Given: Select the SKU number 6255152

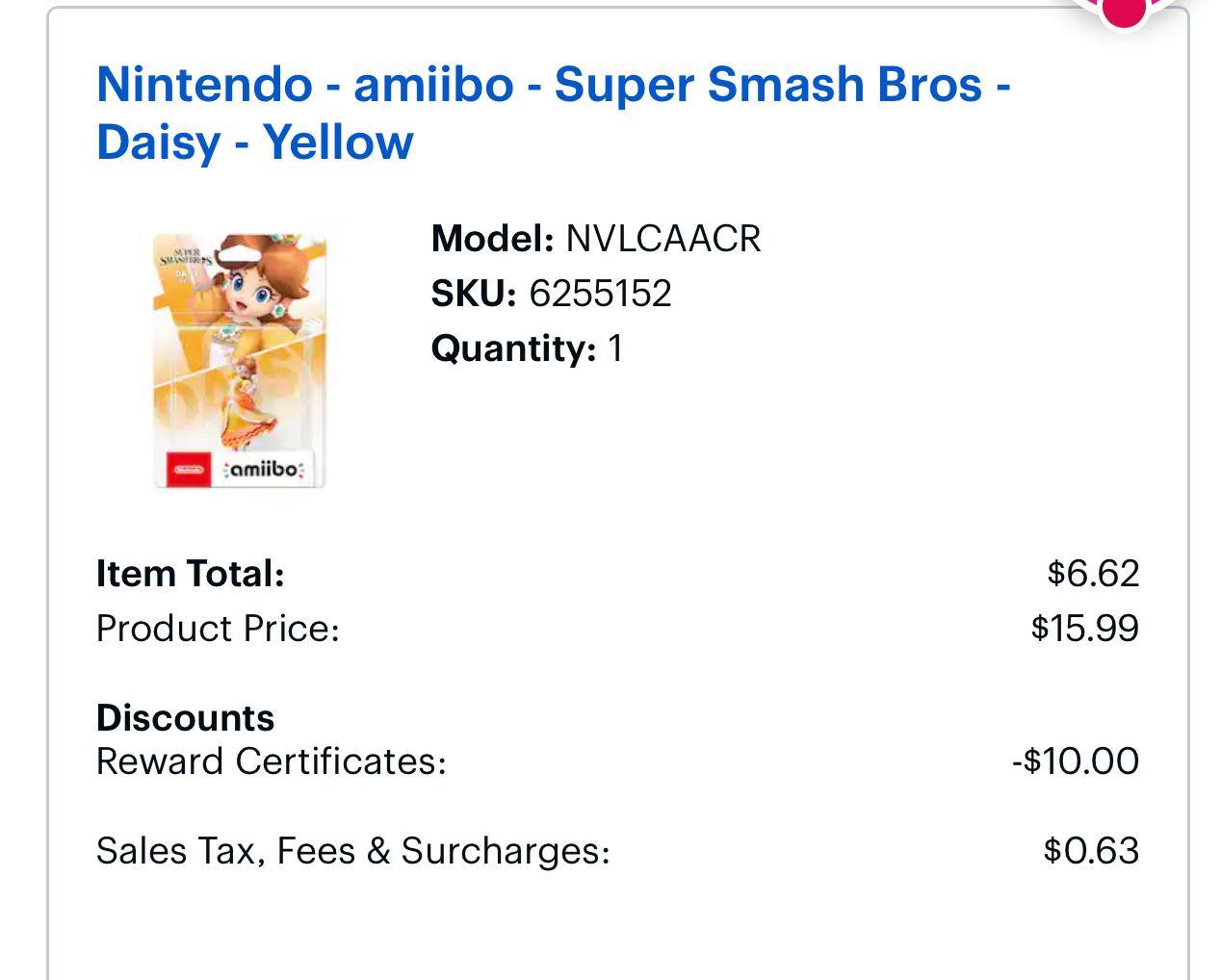Looking at the screenshot, I should pyautogui.click(x=600, y=294).
